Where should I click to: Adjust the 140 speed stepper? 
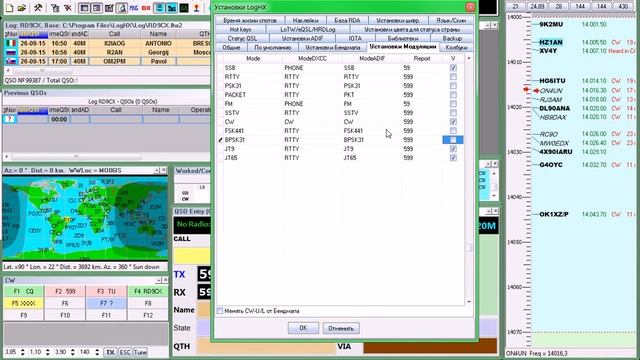(97, 352)
